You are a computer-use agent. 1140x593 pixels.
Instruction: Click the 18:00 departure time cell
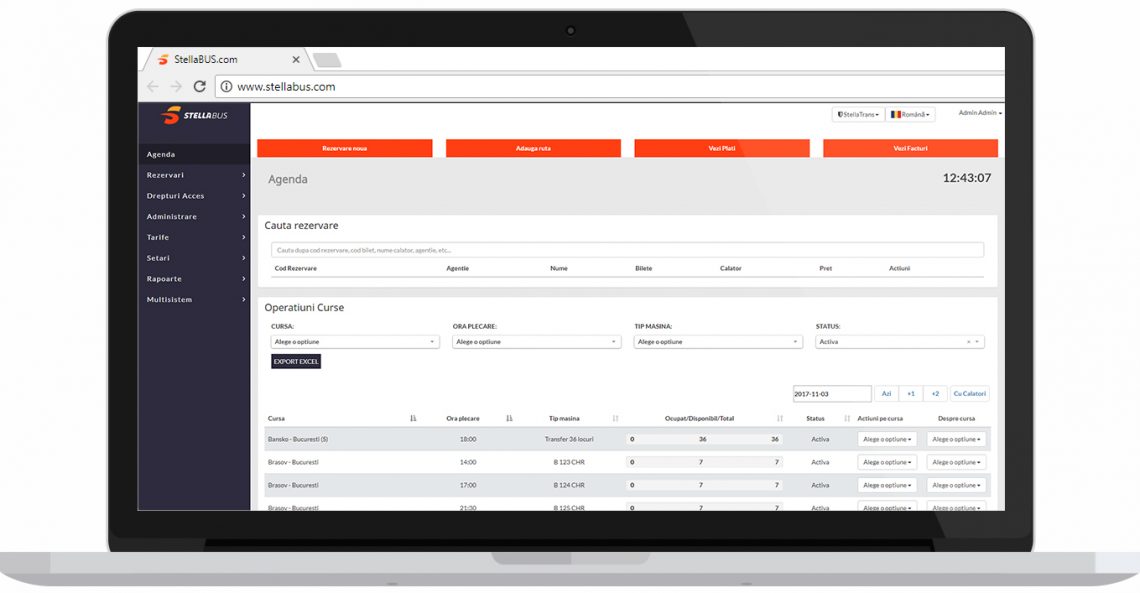[x=468, y=439]
